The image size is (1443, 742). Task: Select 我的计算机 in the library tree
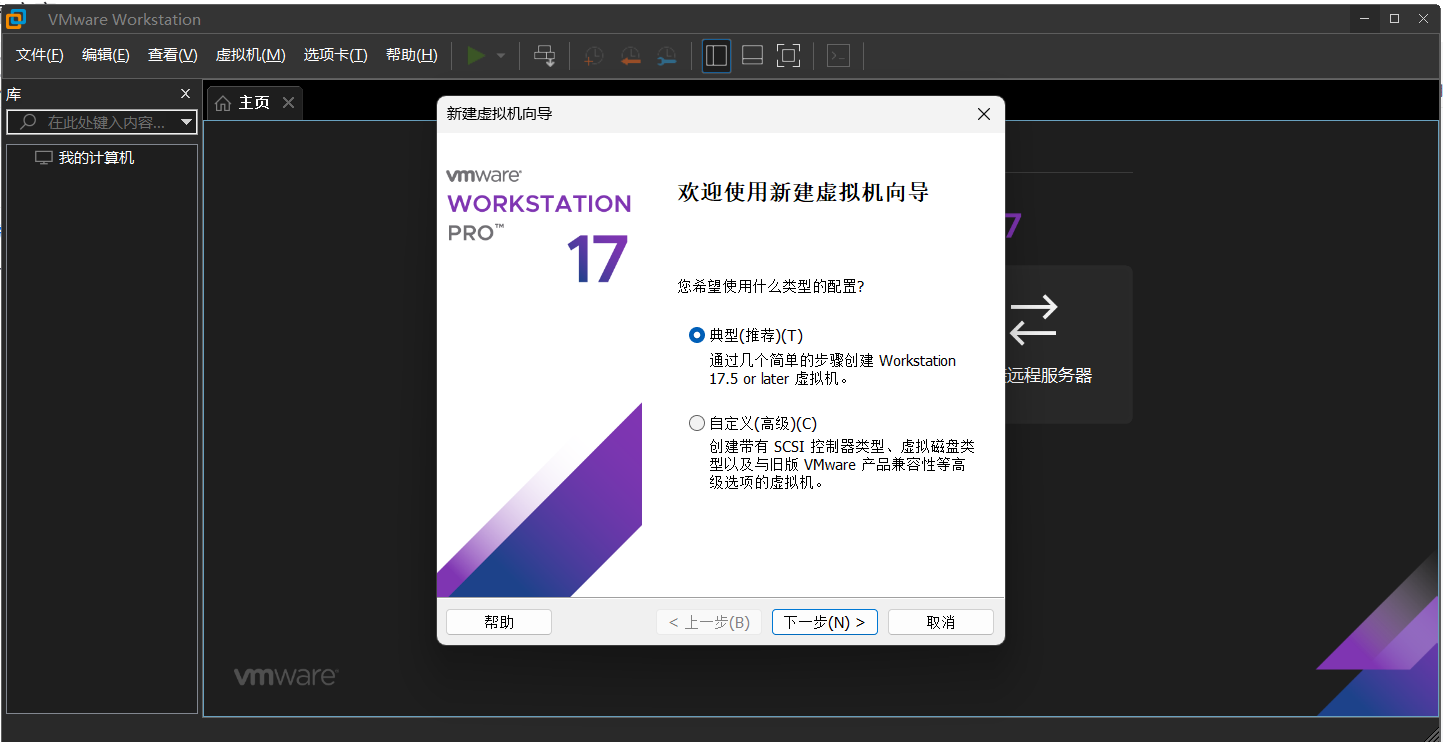click(96, 158)
